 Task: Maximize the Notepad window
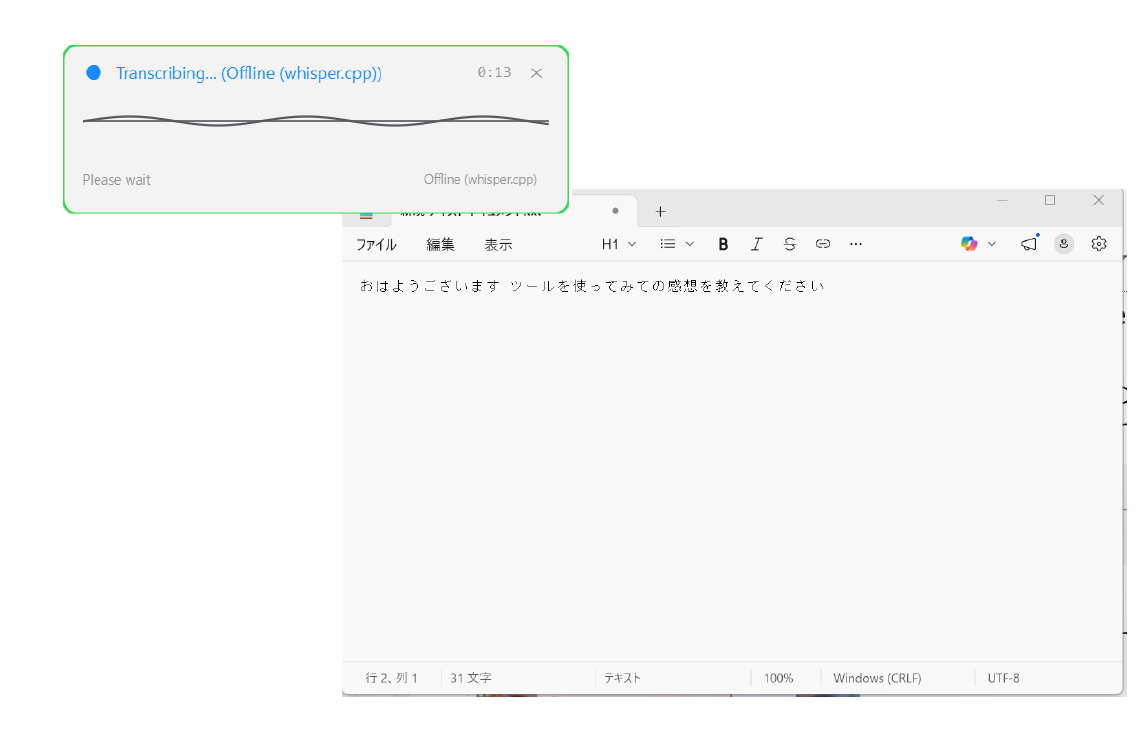tap(1050, 200)
